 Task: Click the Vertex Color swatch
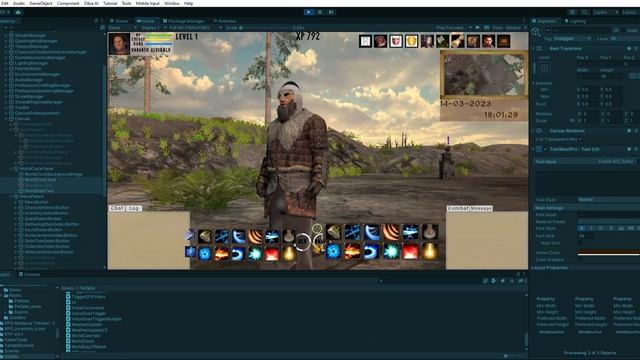tap(608, 253)
